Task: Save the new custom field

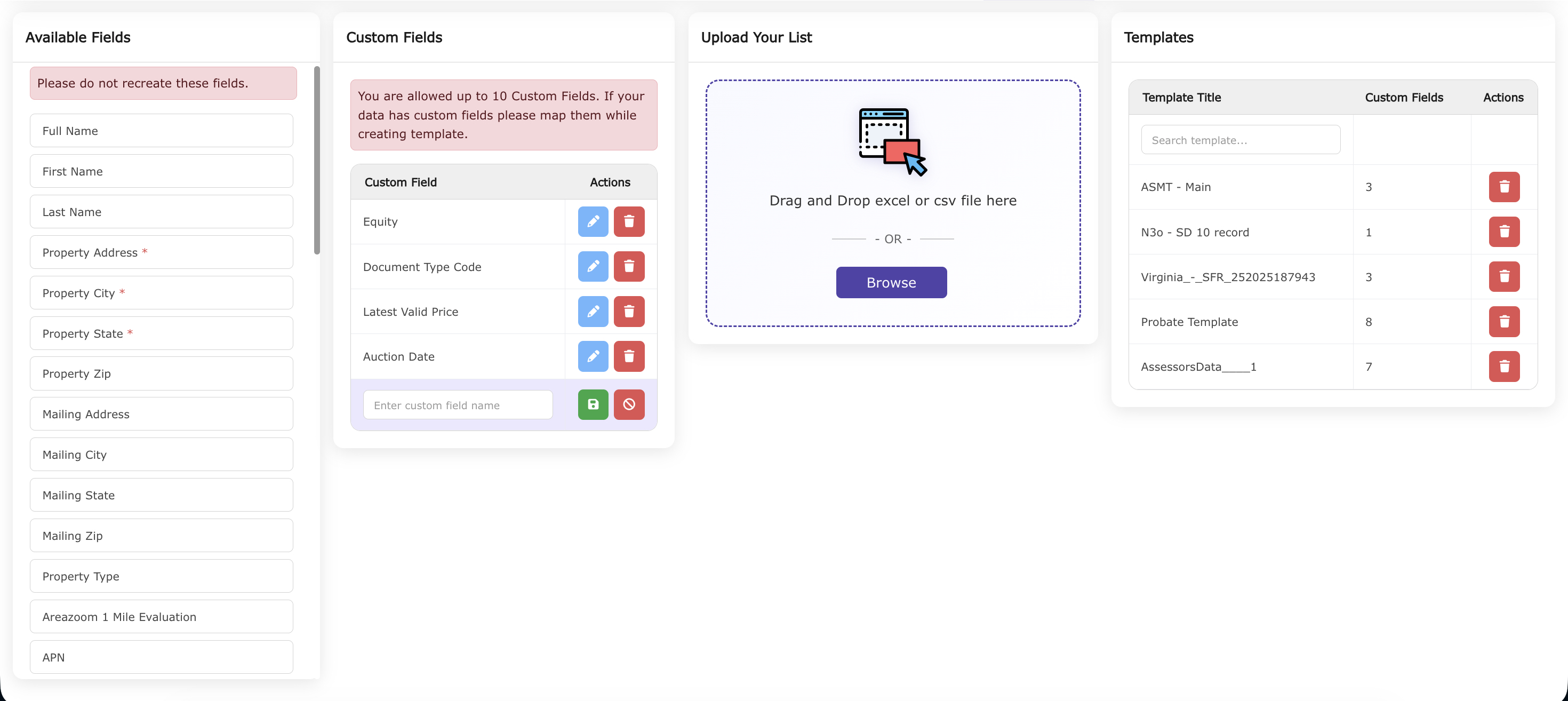Action: coord(593,404)
